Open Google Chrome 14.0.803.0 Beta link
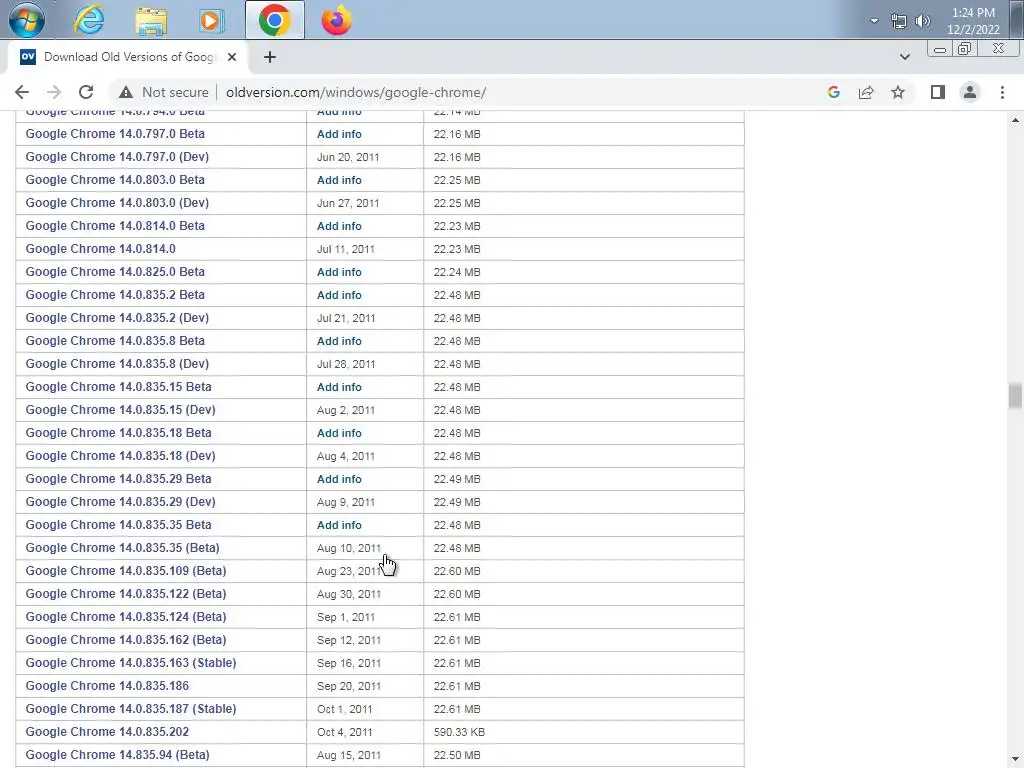 tap(115, 180)
